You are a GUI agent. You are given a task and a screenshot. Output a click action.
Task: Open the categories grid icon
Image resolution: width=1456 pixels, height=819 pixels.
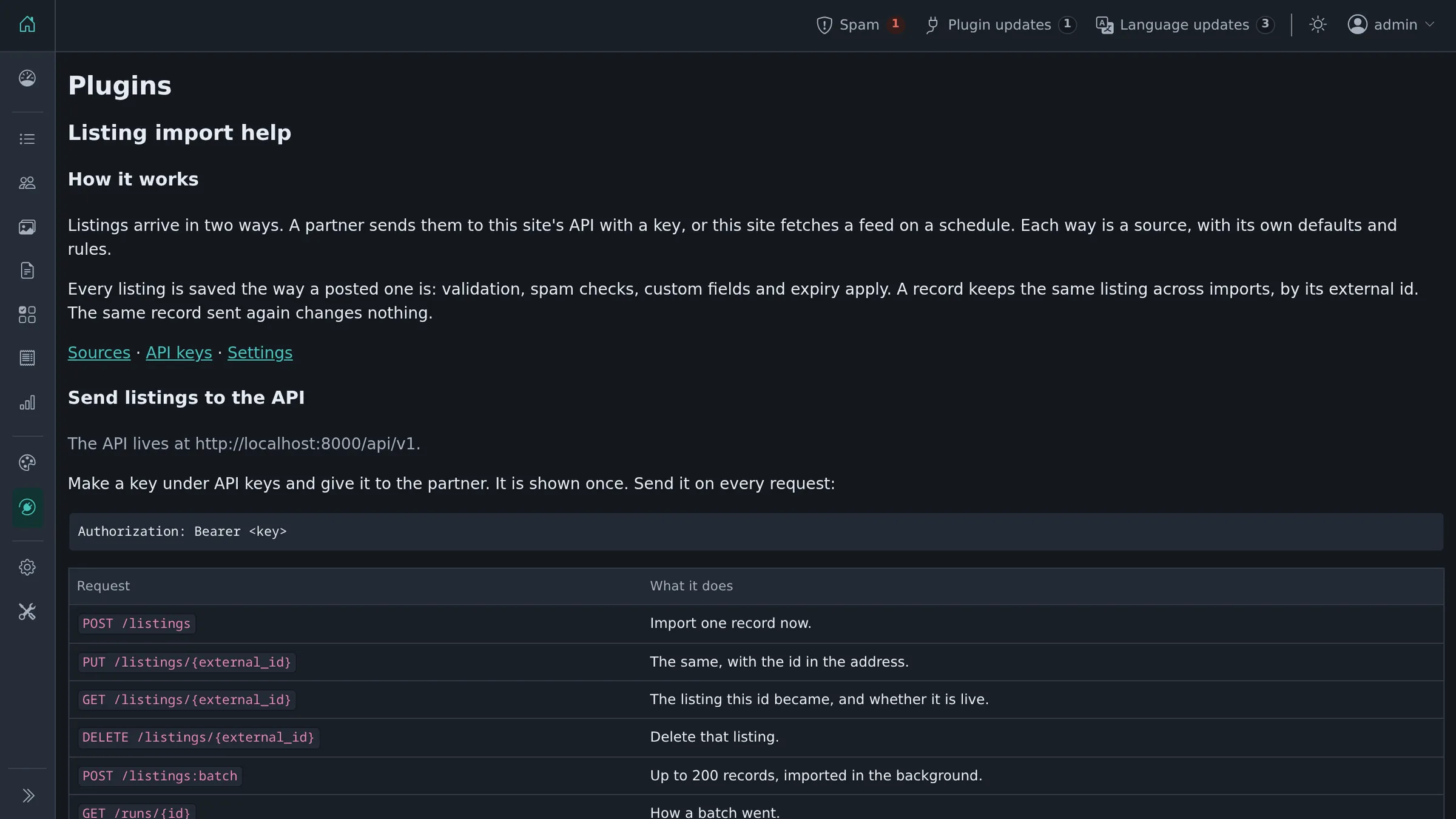pos(27,314)
